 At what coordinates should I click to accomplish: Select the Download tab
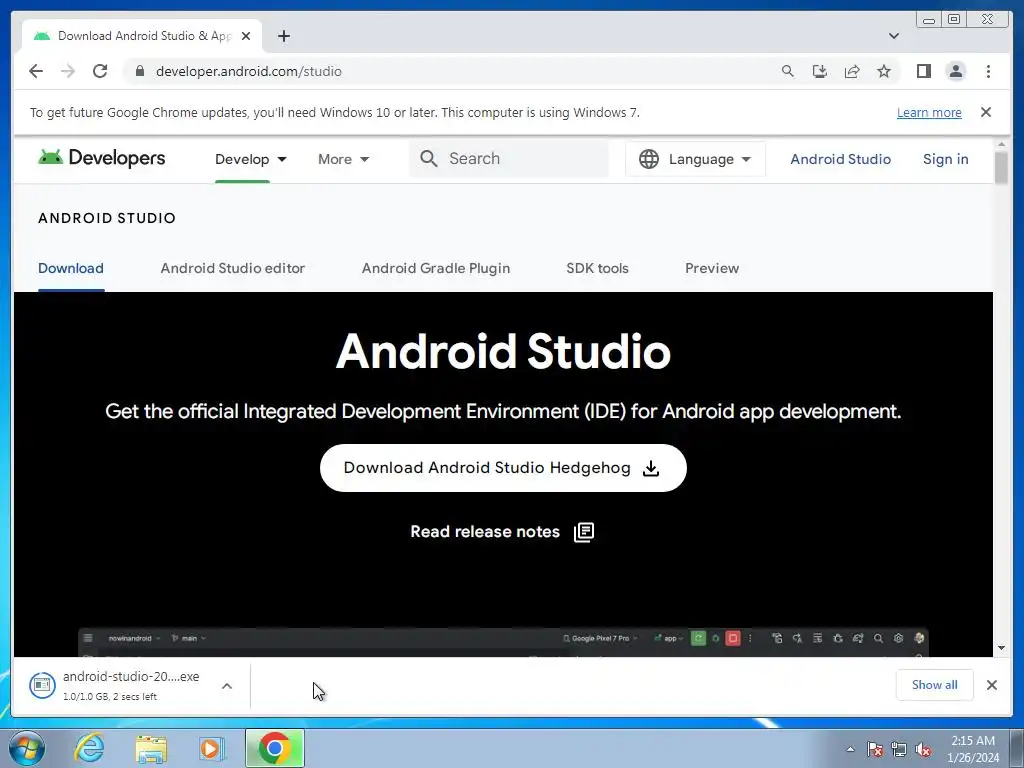click(71, 268)
